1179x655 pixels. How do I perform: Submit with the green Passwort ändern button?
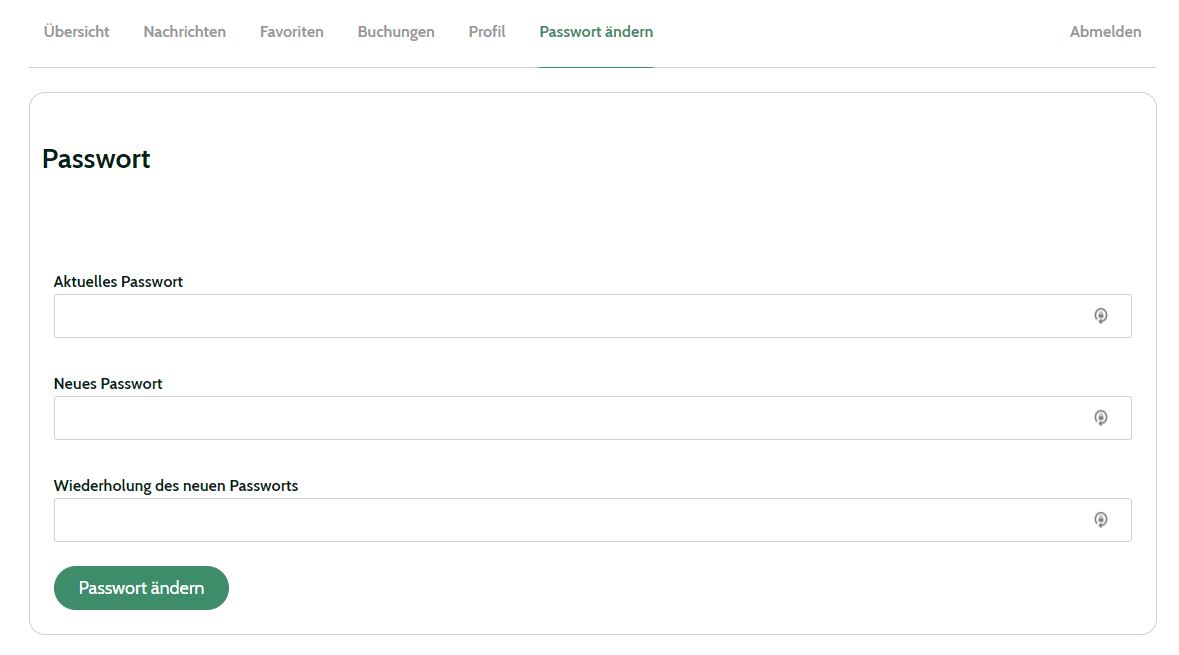coord(141,588)
